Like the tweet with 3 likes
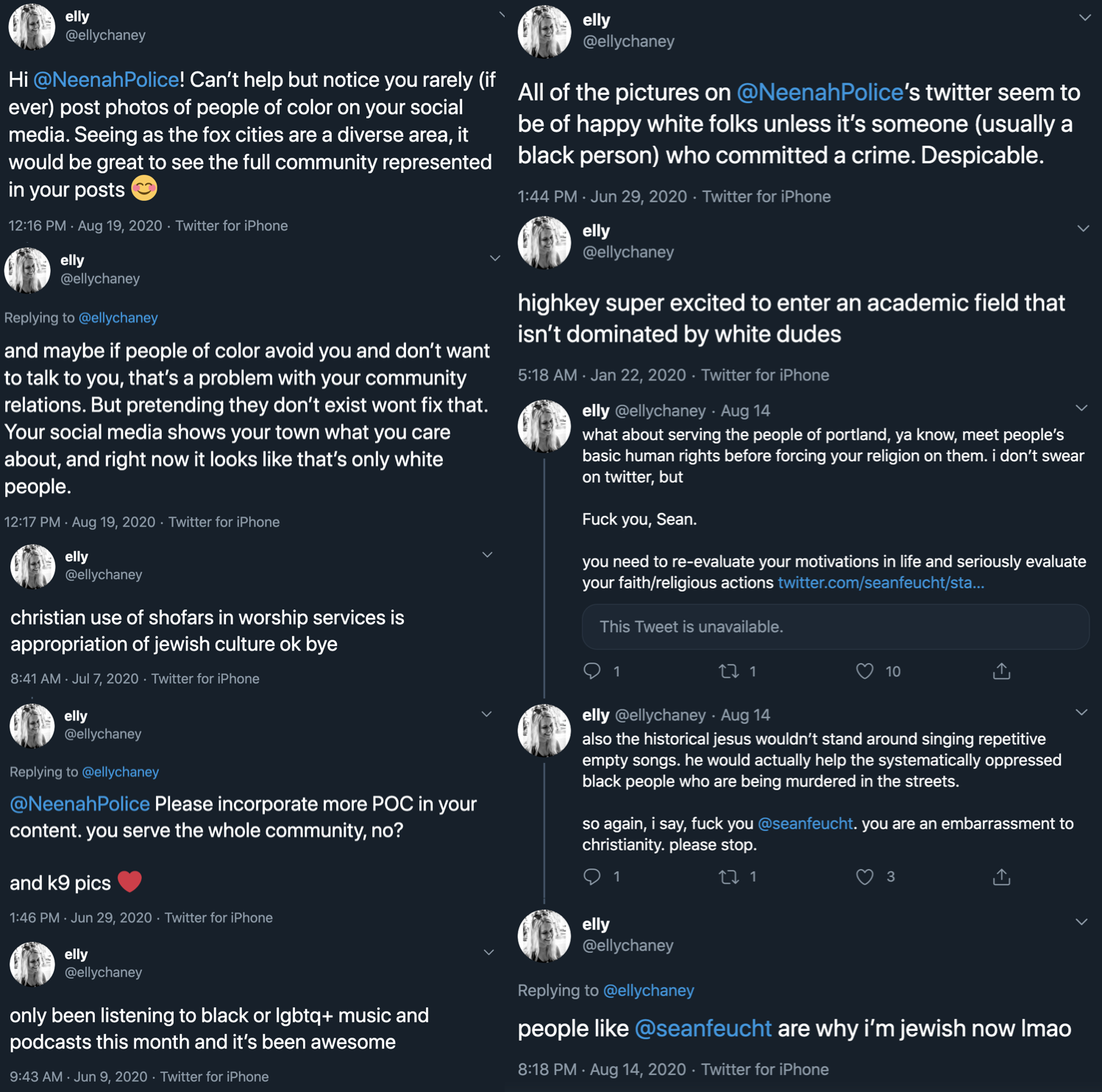1102x1092 pixels. (x=865, y=876)
